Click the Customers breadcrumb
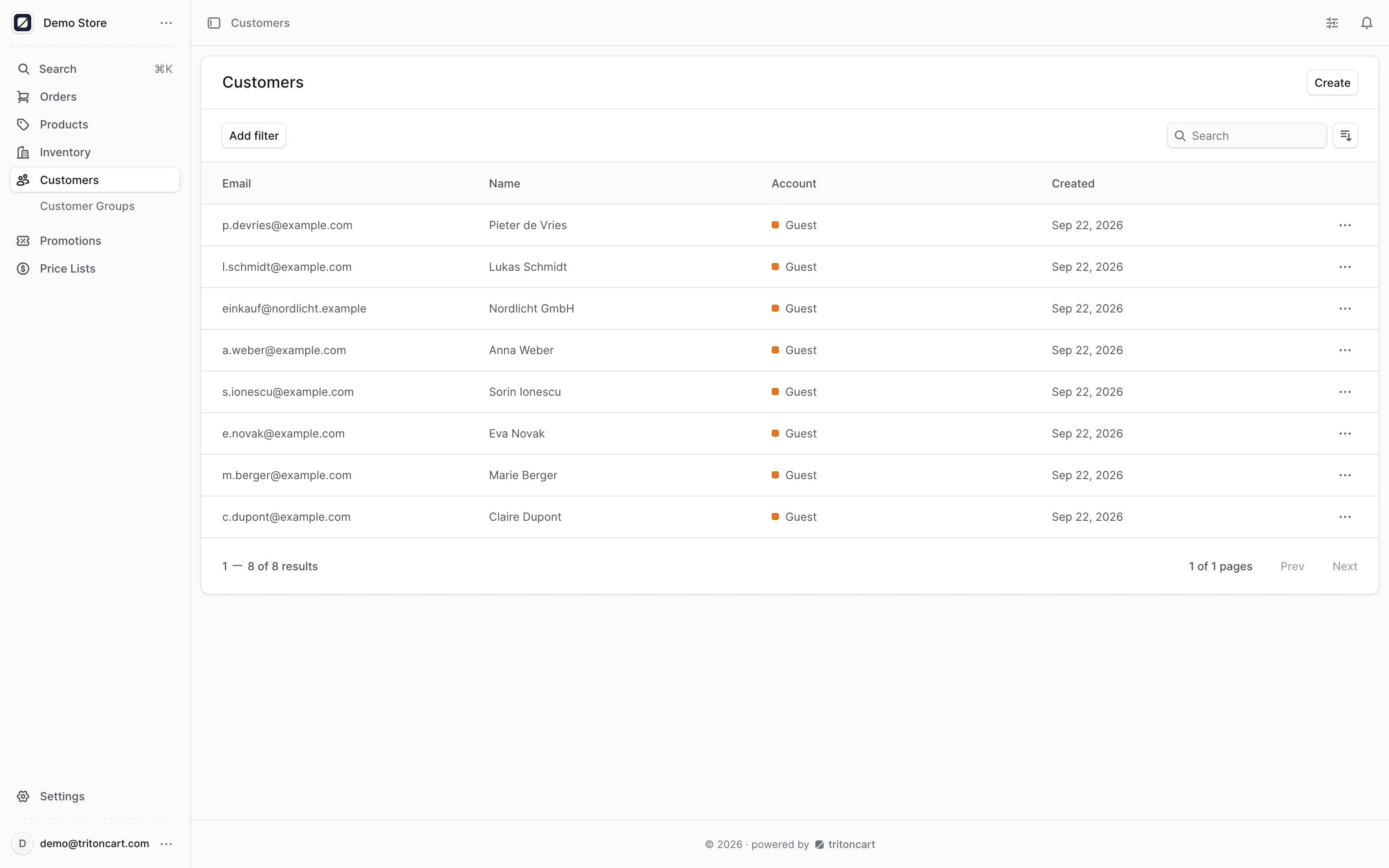This screenshot has width=1389, height=868. [260, 23]
